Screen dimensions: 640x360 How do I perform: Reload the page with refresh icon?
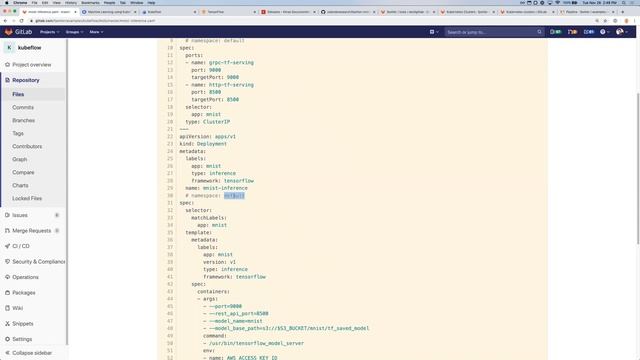pyautogui.click(x=21, y=20)
